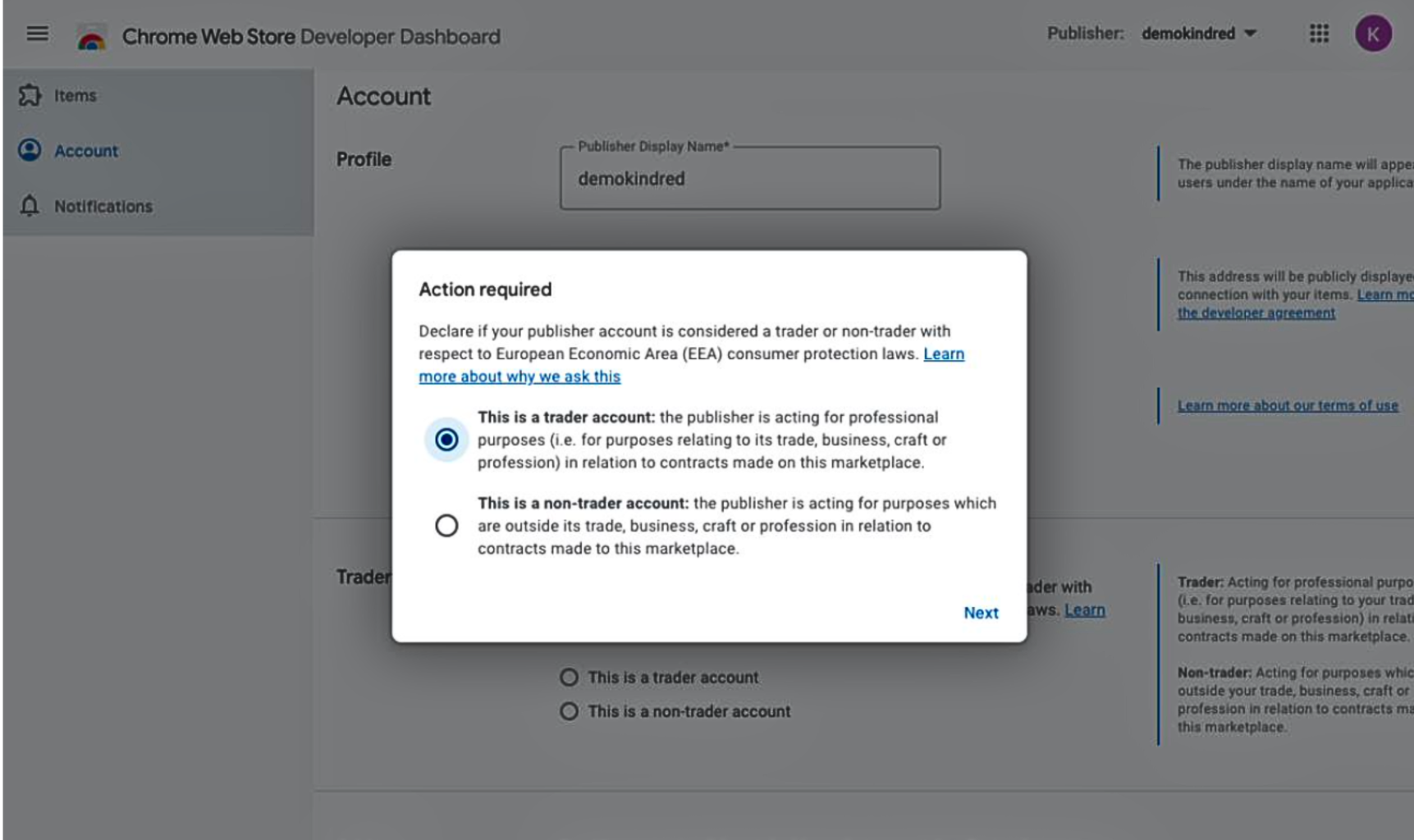Screen dimensions: 1414x840
Task: Click the Publisher Display Name field
Action: [x=750, y=179]
